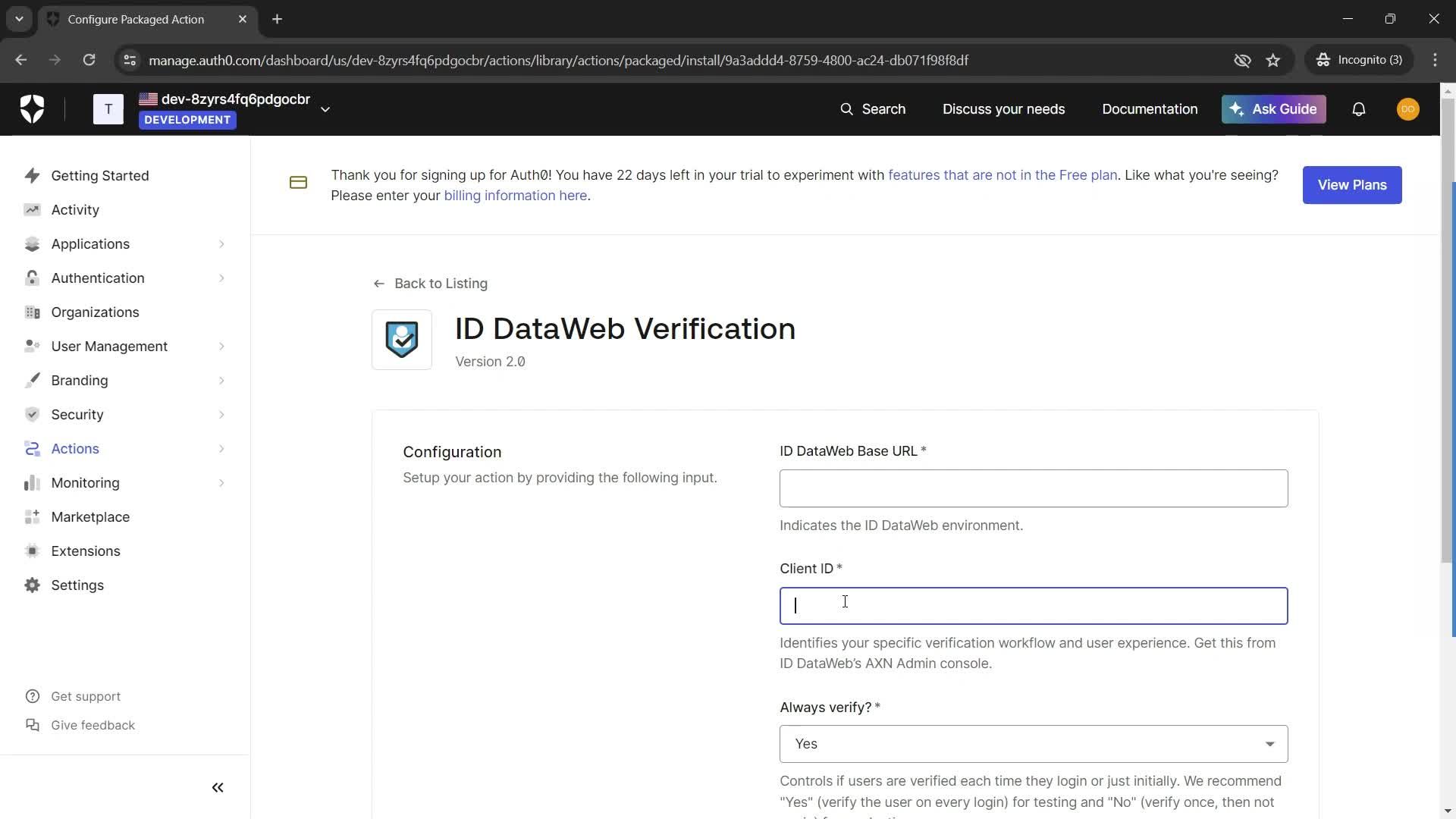Close Configure Packaged Action tab

243,19
